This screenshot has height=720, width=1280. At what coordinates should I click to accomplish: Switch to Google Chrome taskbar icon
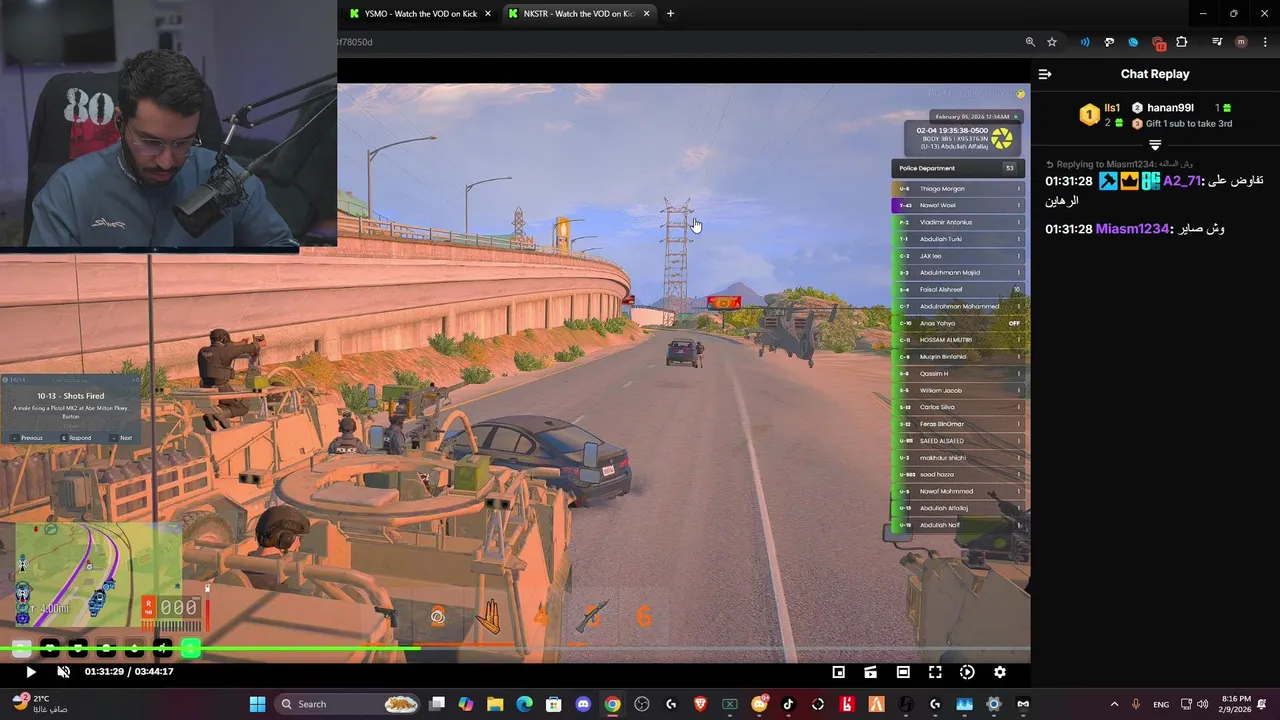[x=612, y=704]
